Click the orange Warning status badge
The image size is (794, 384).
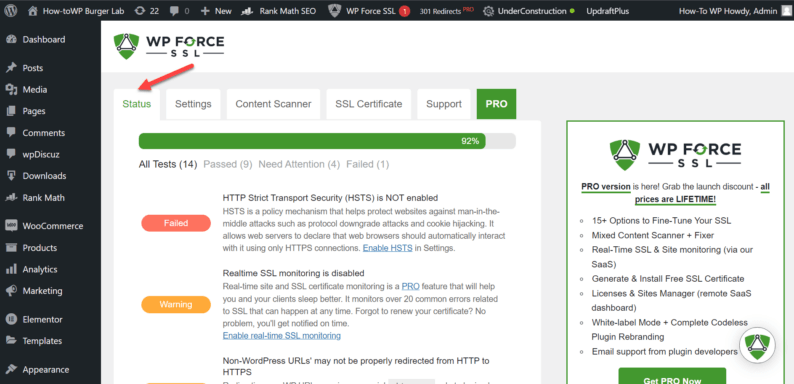pyautogui.click(x=176, y=304)
